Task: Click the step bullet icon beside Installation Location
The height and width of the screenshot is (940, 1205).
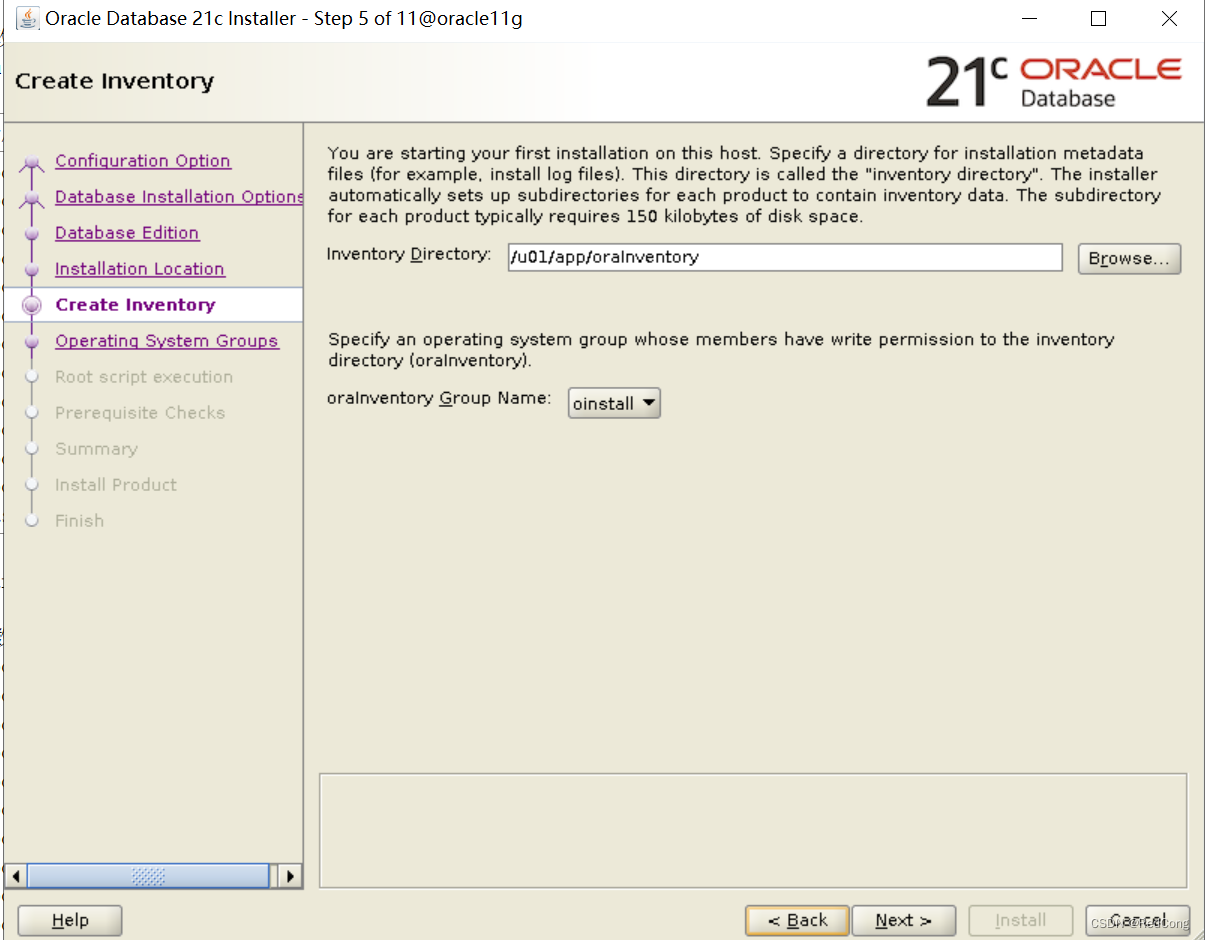Action: pyautogui.click(x=32, y=270)
